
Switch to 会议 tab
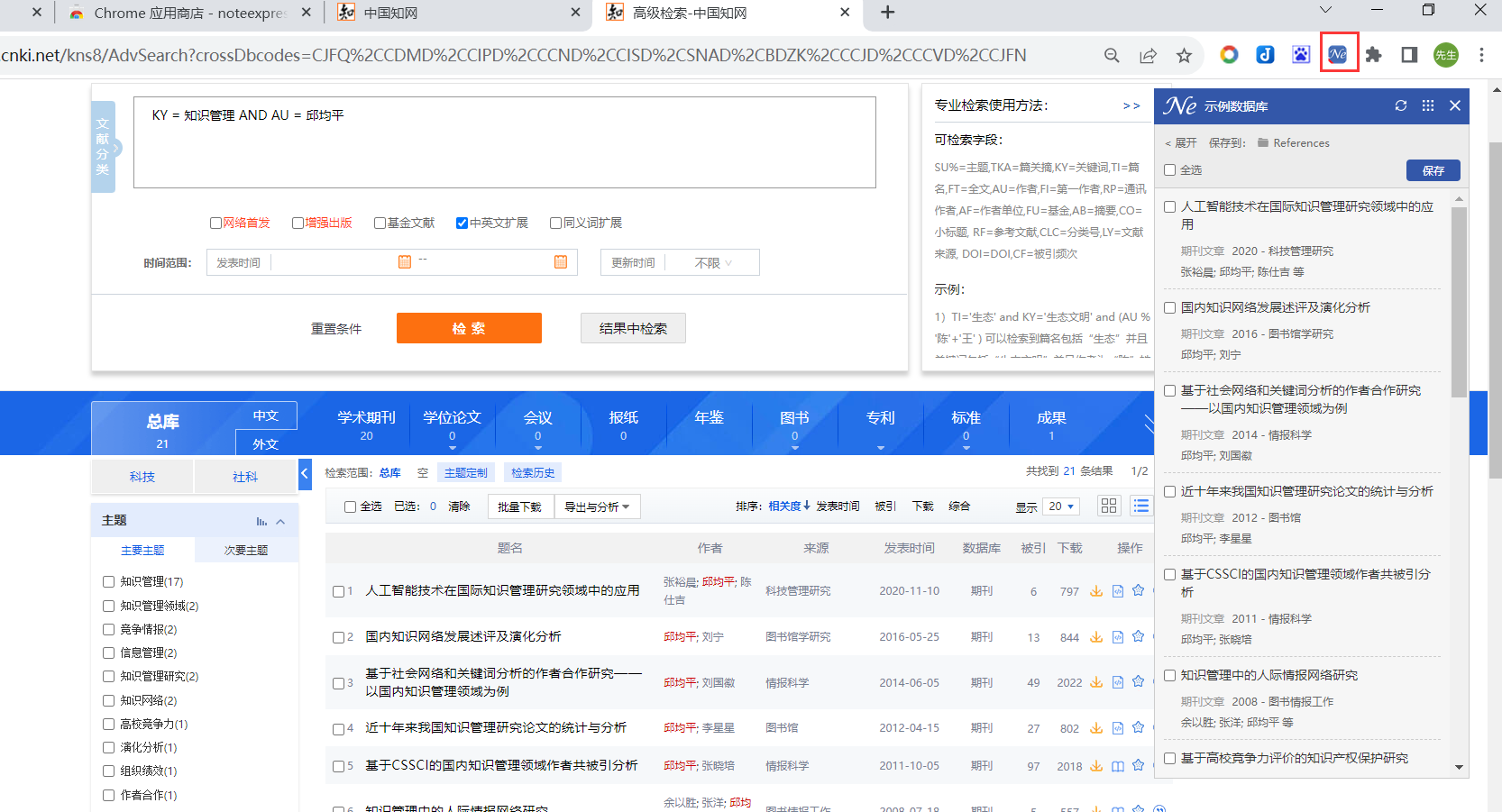[537, 424]
